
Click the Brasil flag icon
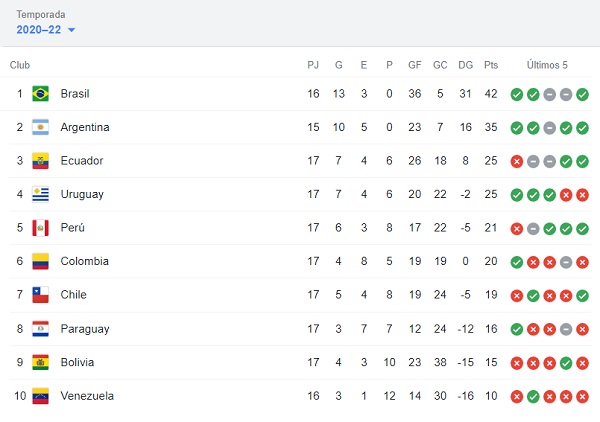(40, 94)
